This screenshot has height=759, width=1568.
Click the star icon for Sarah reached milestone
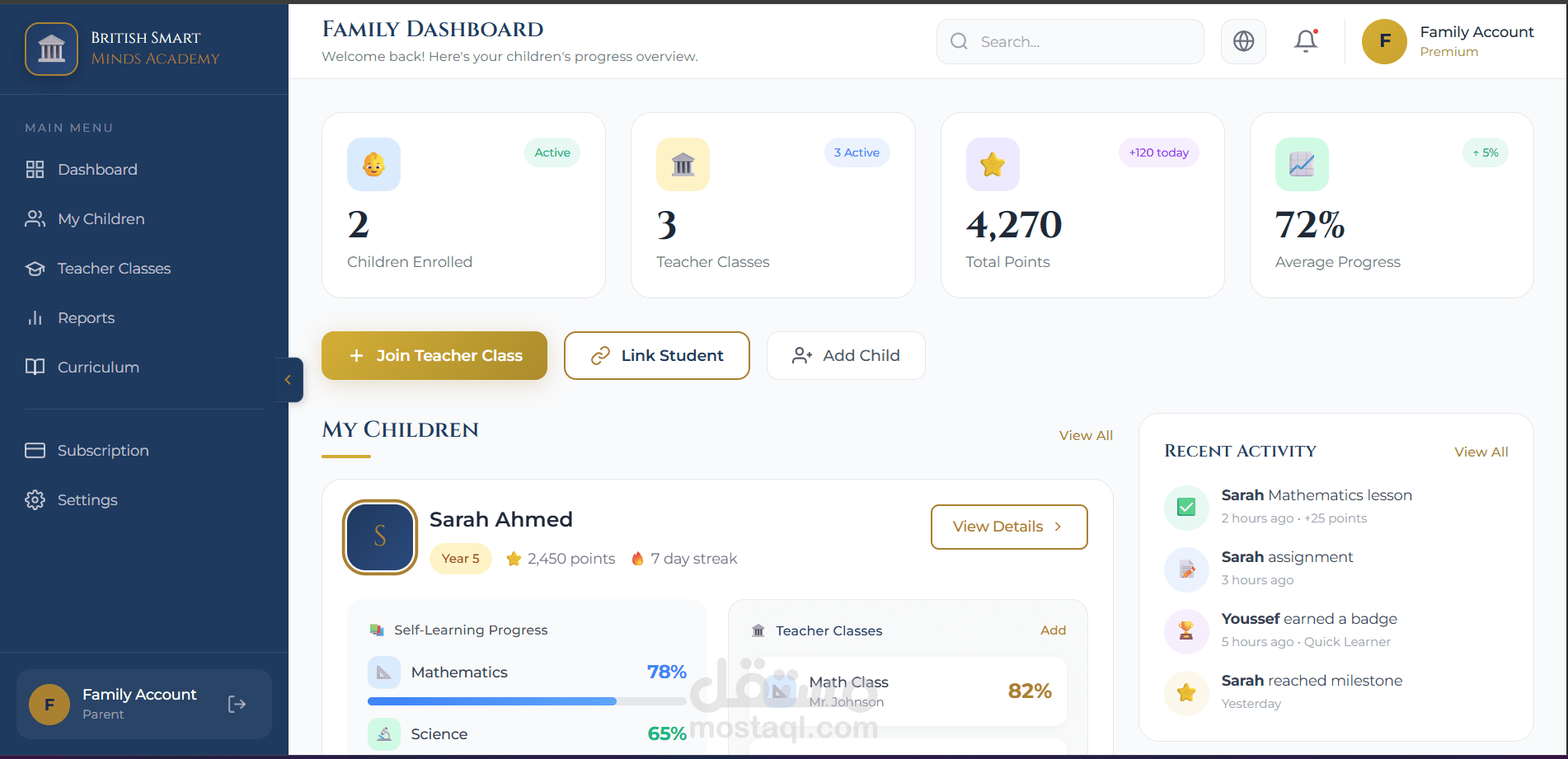coord(1186,693)
